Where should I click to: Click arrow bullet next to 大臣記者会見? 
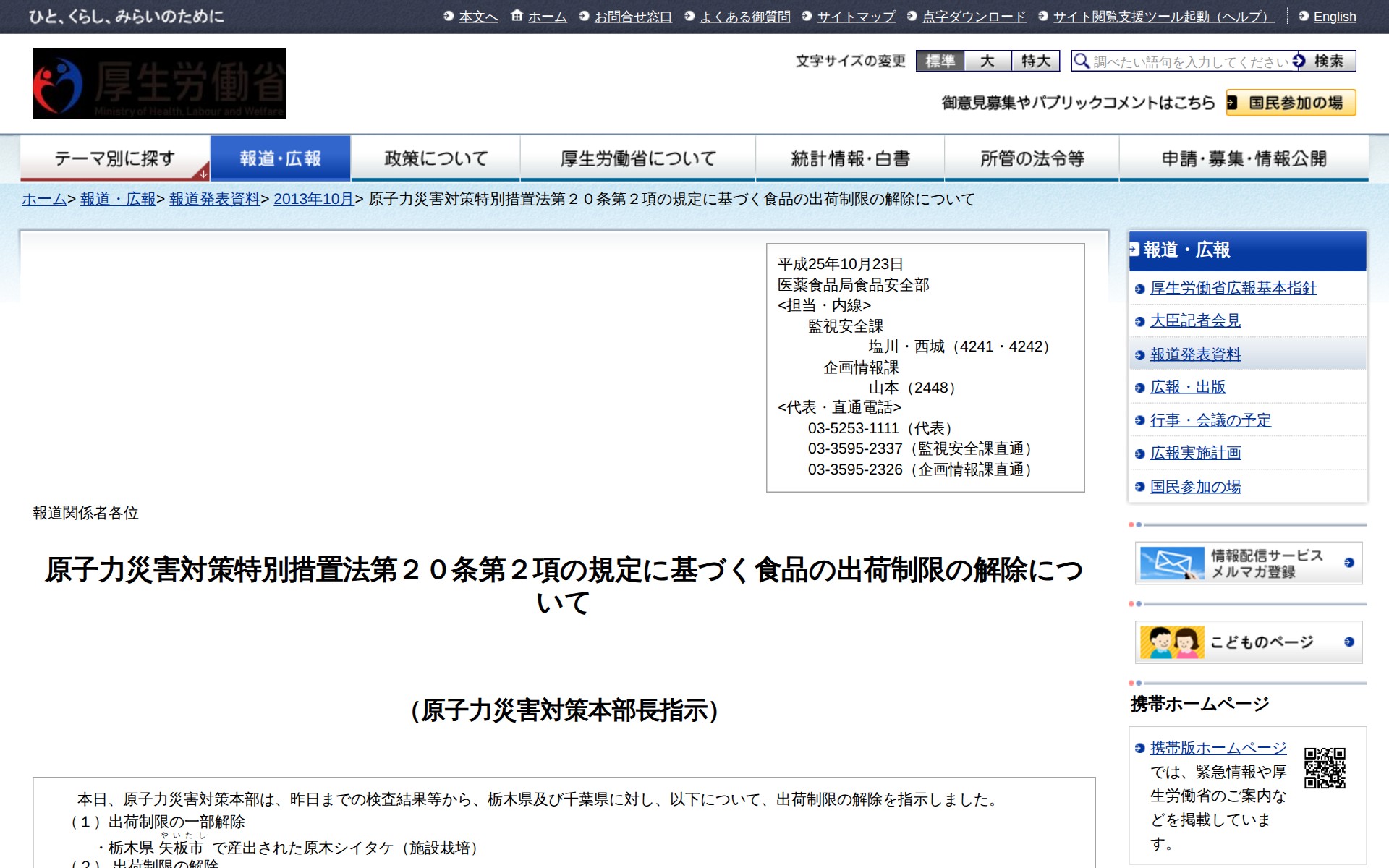[x=1139, y=321]
